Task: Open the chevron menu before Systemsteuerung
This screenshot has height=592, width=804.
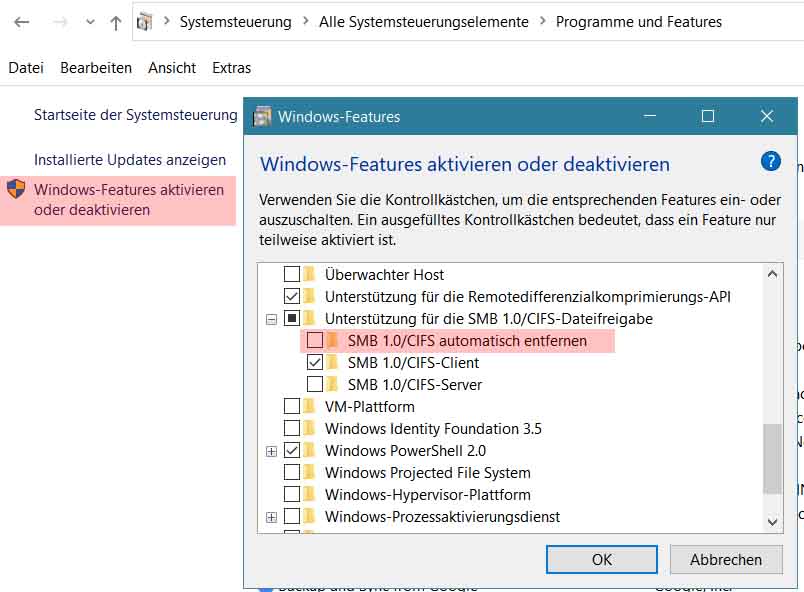Action: 166,21
